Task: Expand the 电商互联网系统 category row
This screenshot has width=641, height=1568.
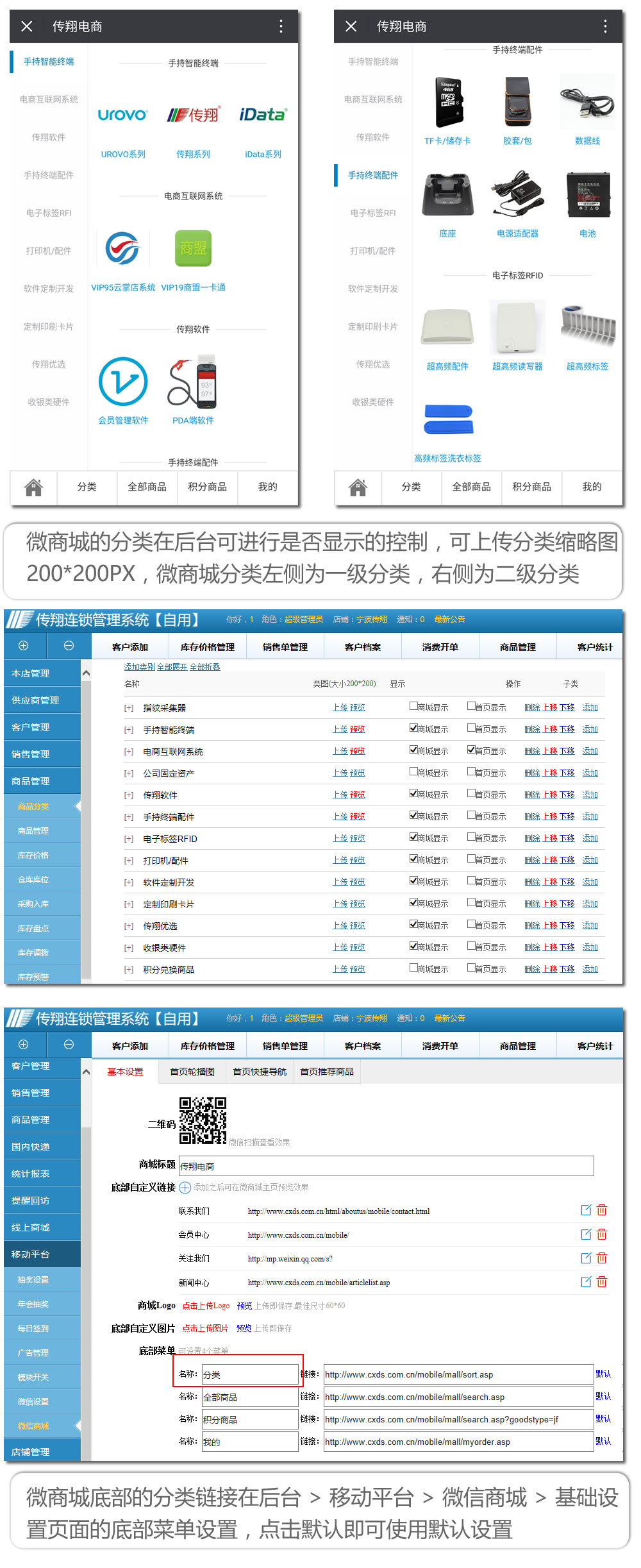Action: pyautogui.click(x=129, y=752)
